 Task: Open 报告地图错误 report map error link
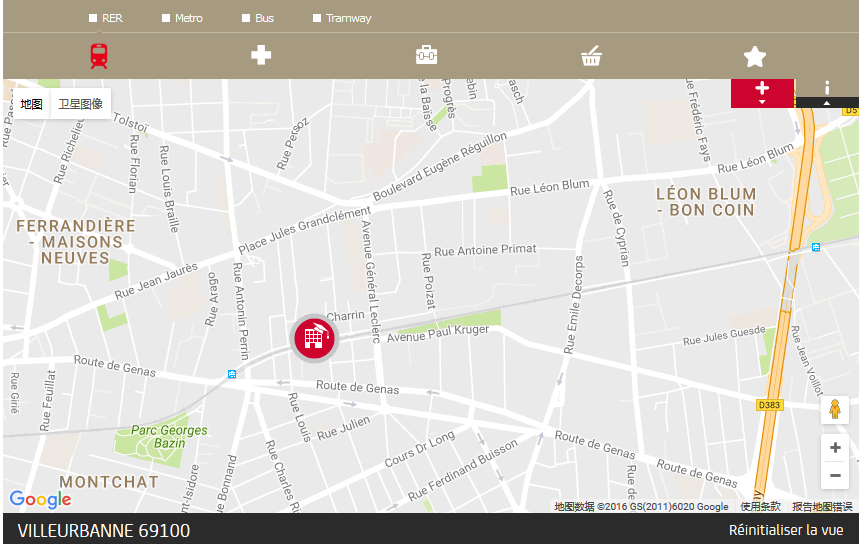822,506
